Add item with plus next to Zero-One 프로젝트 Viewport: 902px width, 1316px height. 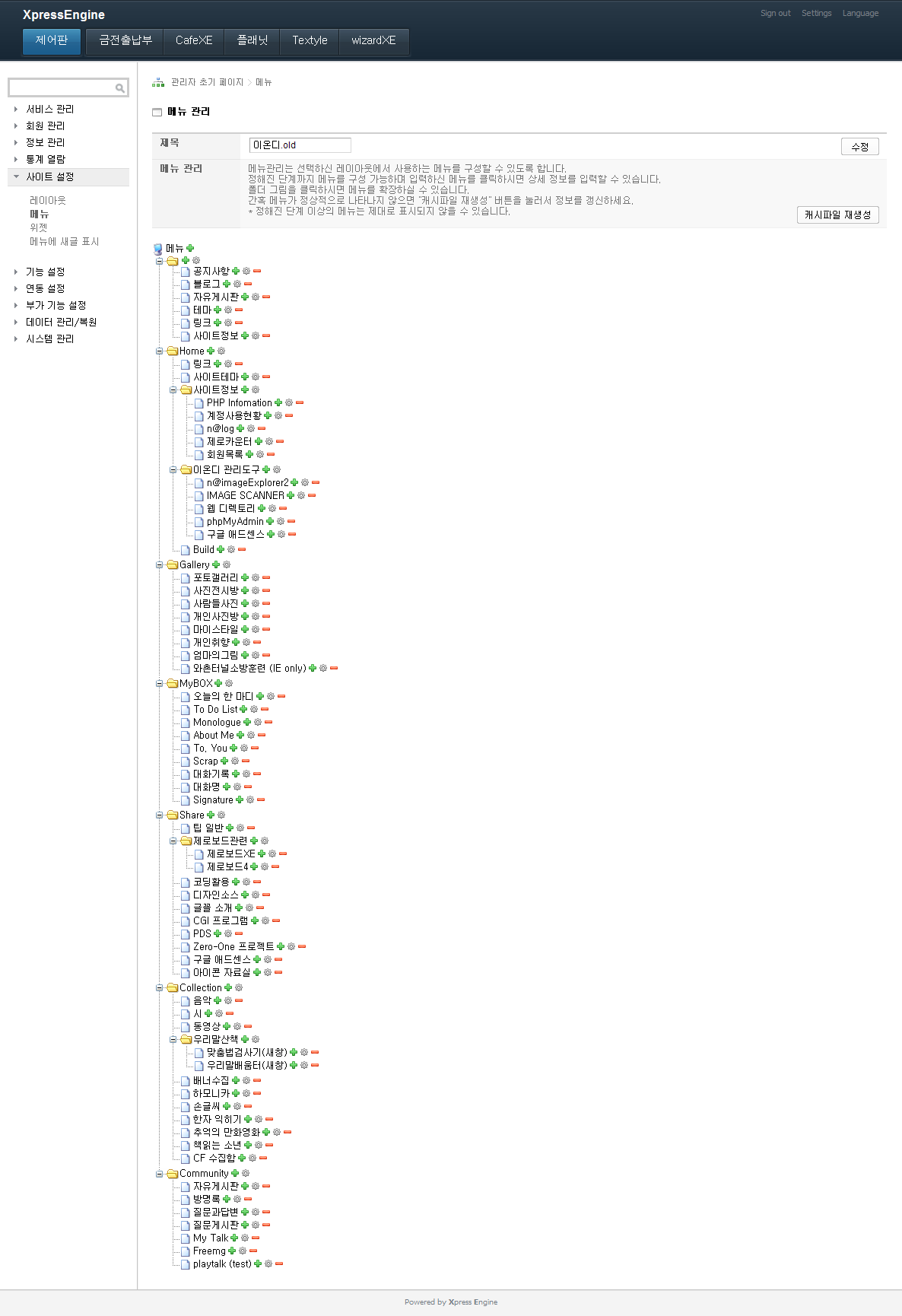point(281,946)
